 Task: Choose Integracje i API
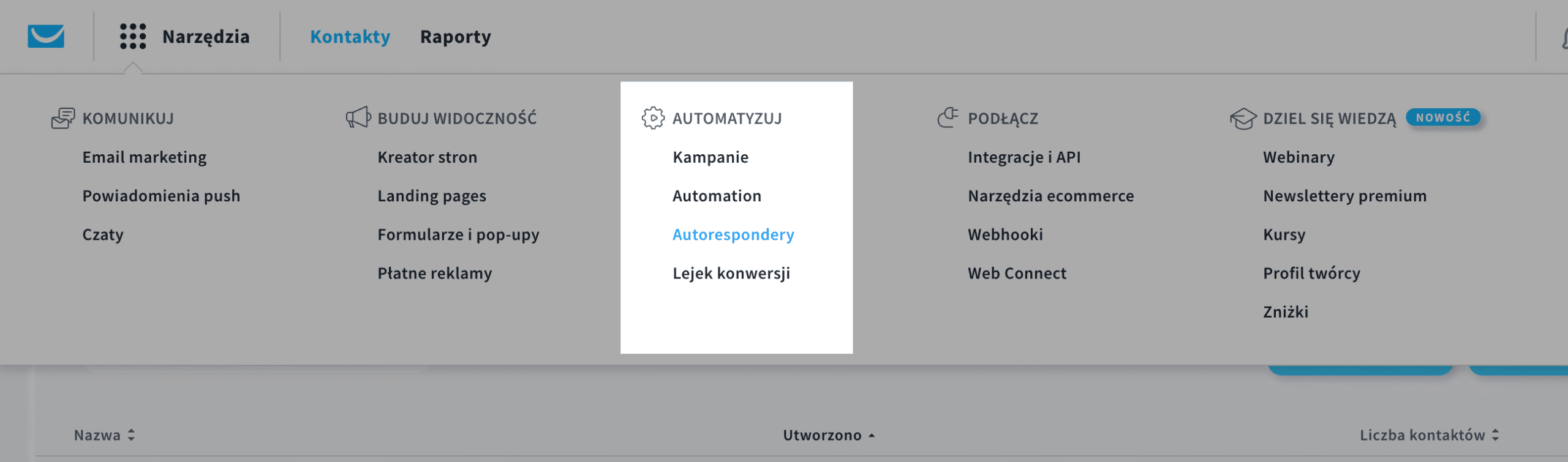tap(1024, 157)
